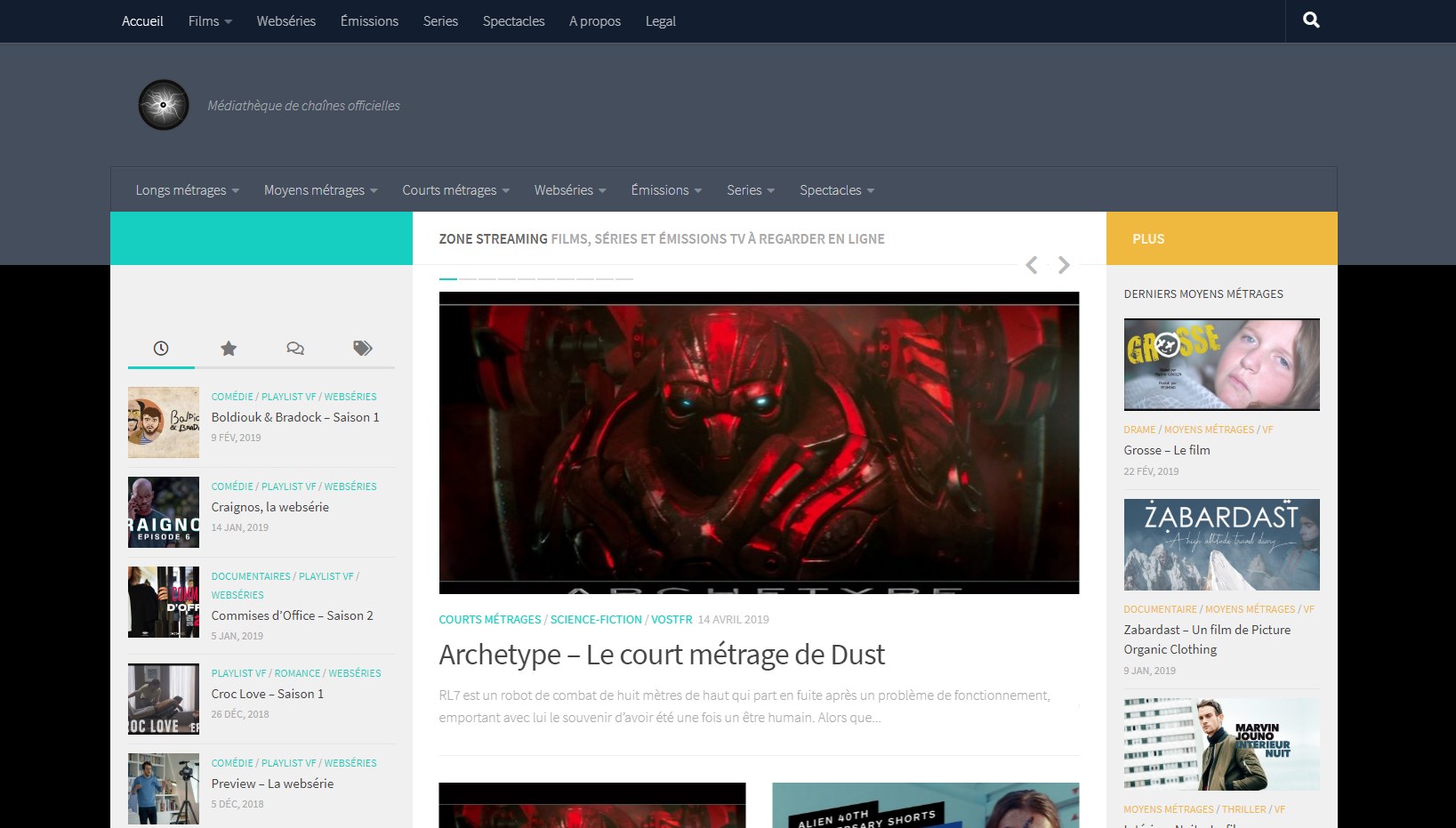Open search with the magnifying glass icon
This screenshot has width=1456, height=828.
(1311, 20)
